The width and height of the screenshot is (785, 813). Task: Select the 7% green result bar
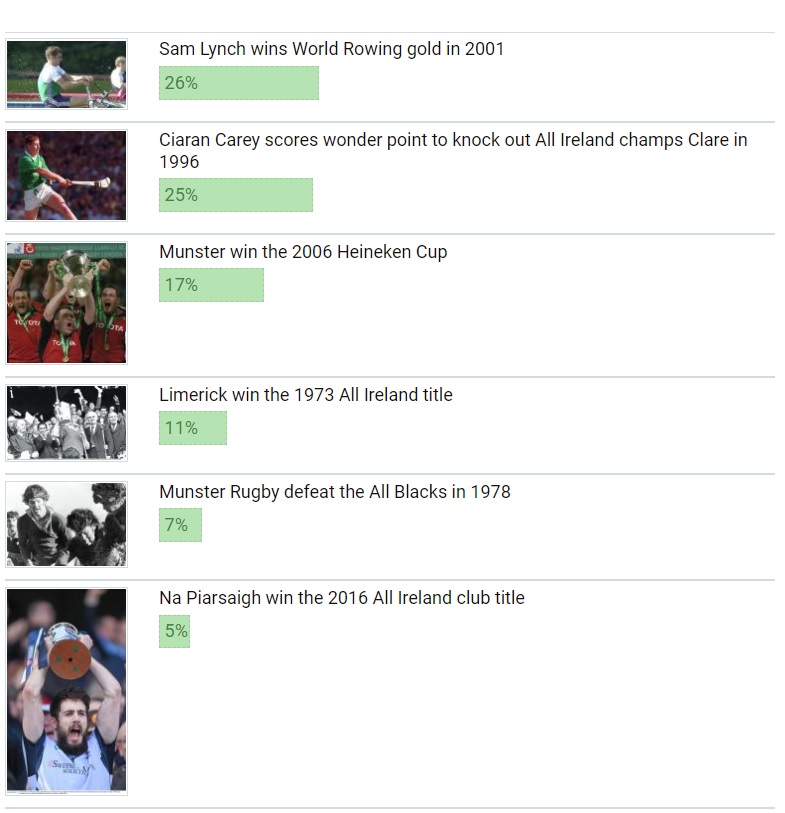tap(180, 525)
